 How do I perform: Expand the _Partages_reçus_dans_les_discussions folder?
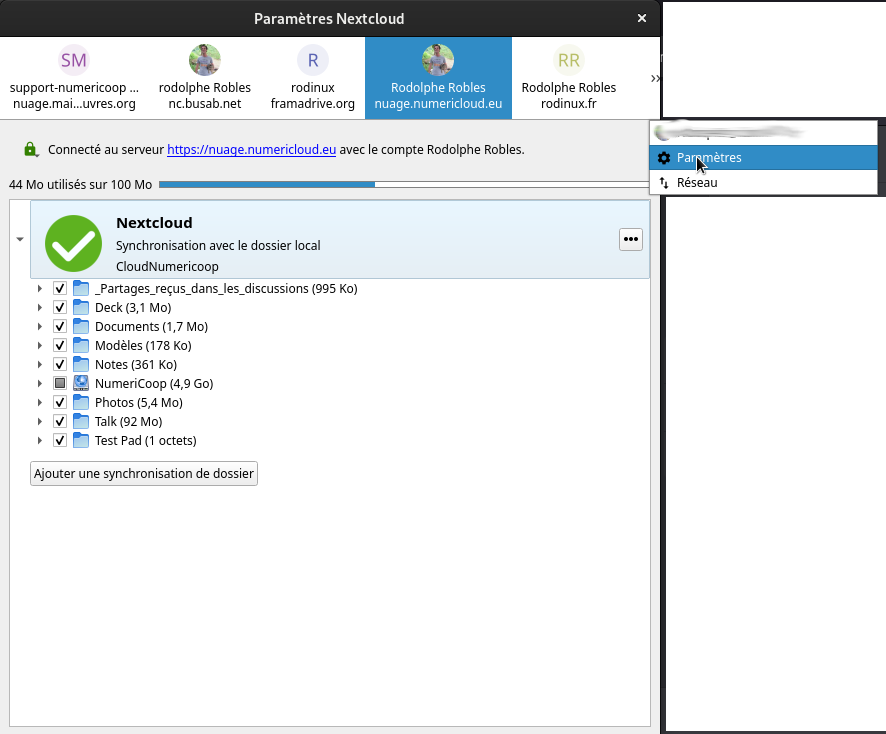[40, 289]
